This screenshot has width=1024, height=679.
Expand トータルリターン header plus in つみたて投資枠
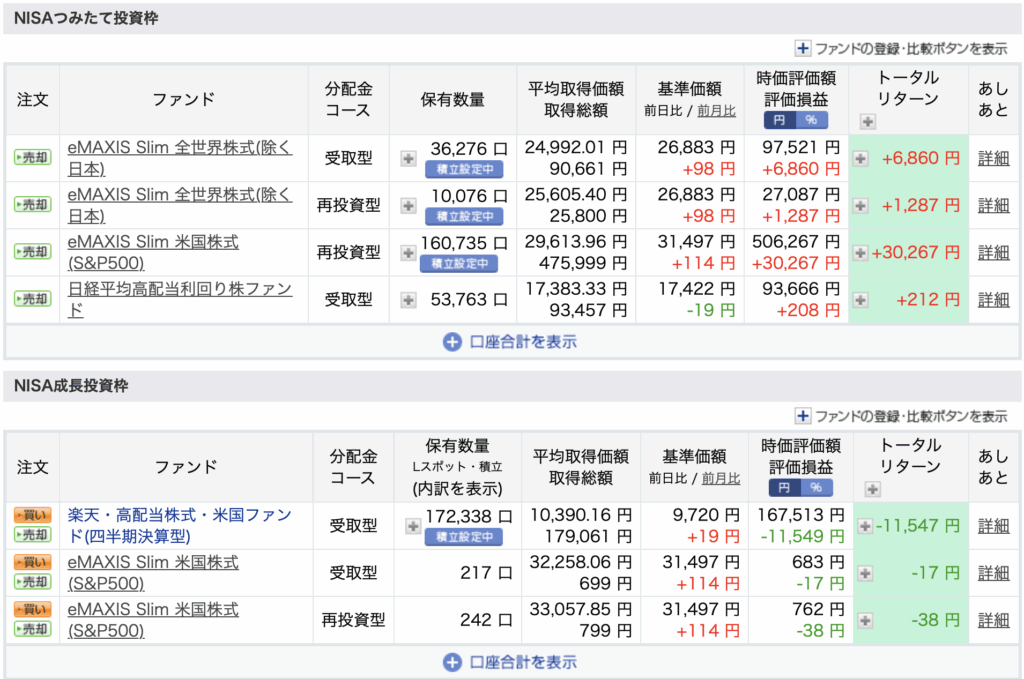[867, 121]
